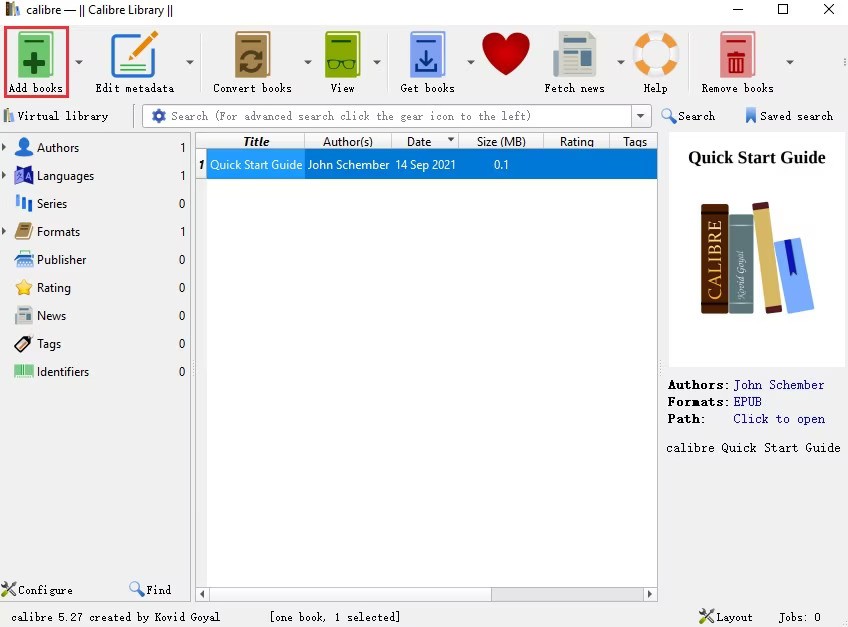Image resolution: width=848 pixels, height=627 pixels.
Task: Click the Remove books trash icon
Action: [737, 55]
